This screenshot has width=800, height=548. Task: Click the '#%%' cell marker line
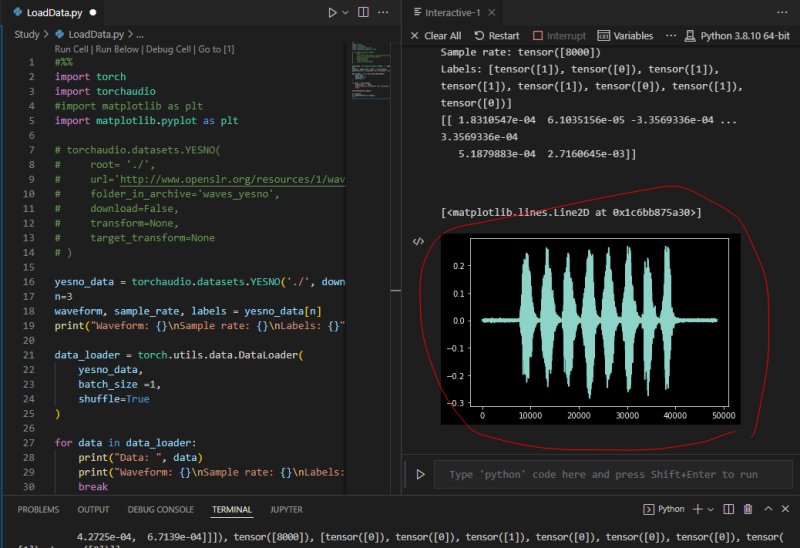click(x=64, y=62)
